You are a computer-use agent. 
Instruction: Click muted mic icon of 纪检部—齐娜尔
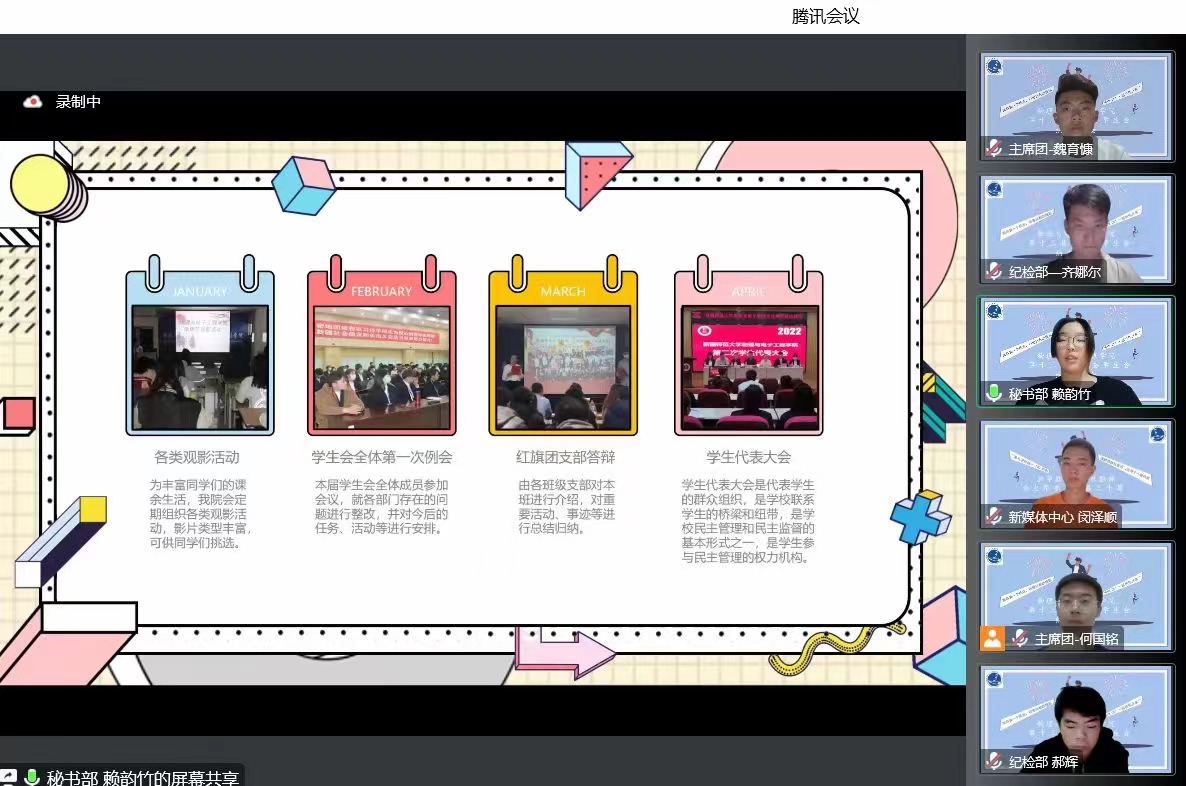point(994,271)
